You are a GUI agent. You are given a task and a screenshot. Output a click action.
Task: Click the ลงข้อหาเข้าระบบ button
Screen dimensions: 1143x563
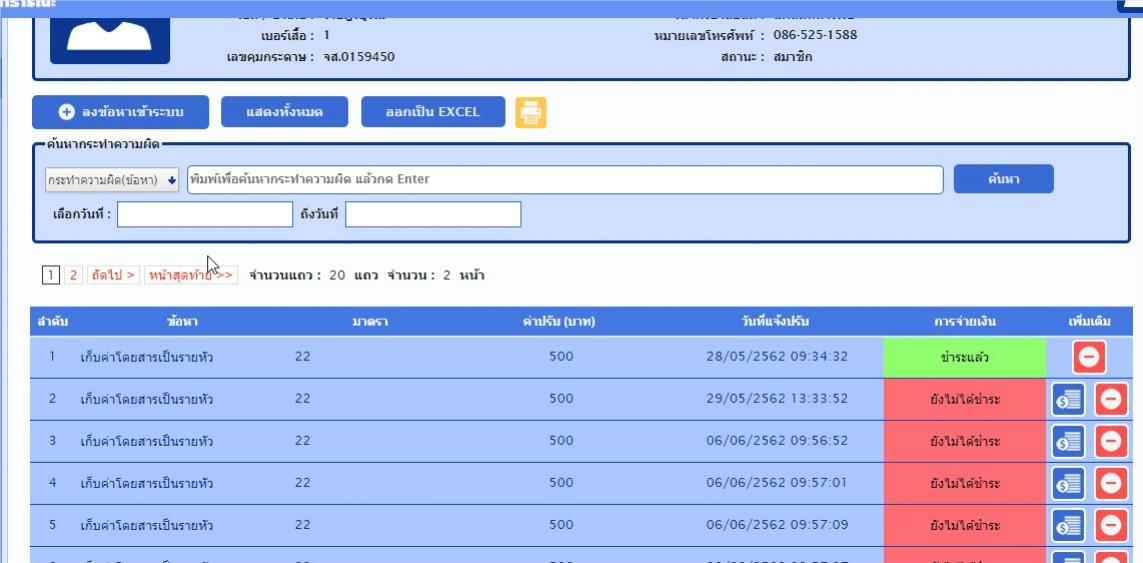coord(120,112)
